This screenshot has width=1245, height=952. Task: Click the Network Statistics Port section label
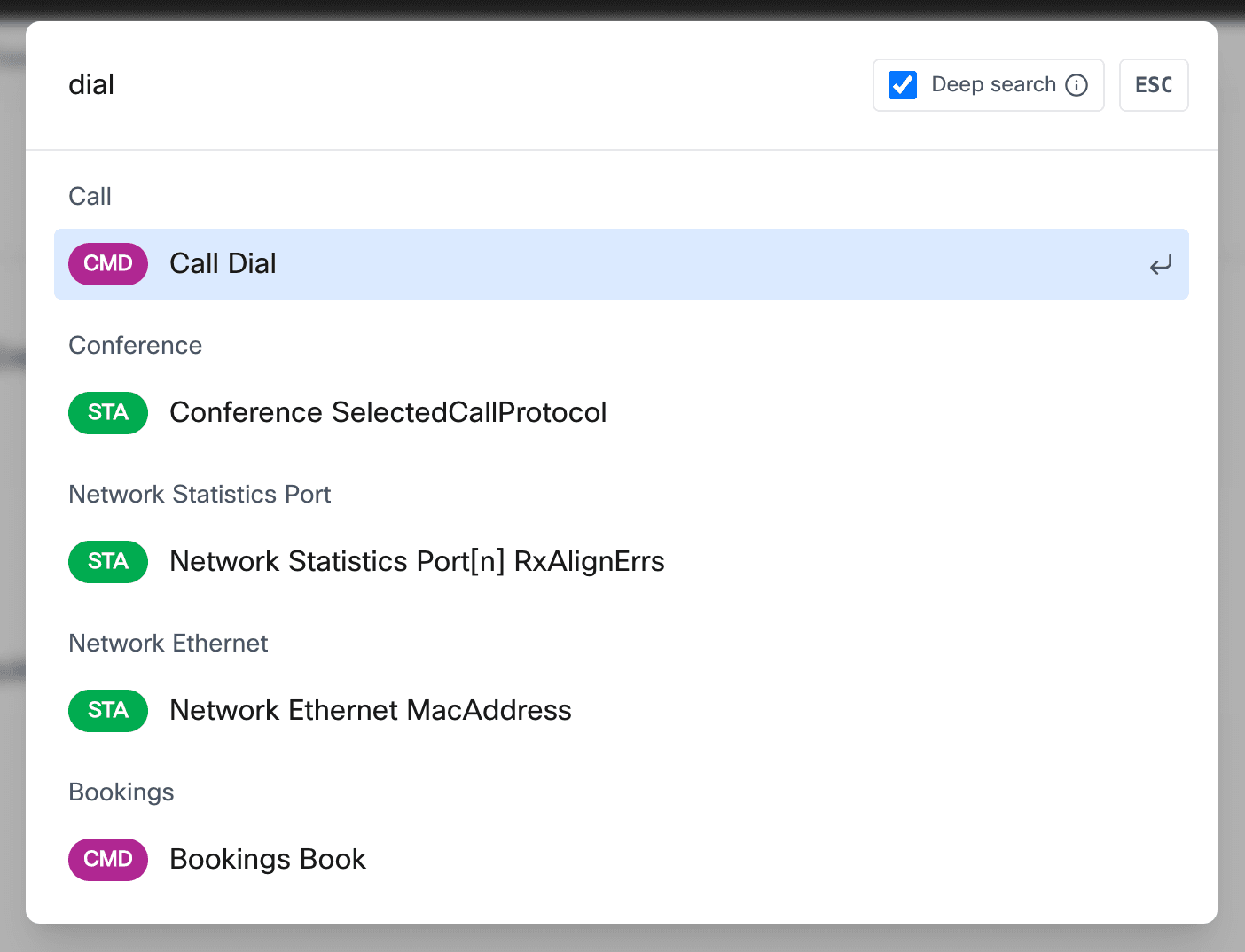[x=199, y=494]
